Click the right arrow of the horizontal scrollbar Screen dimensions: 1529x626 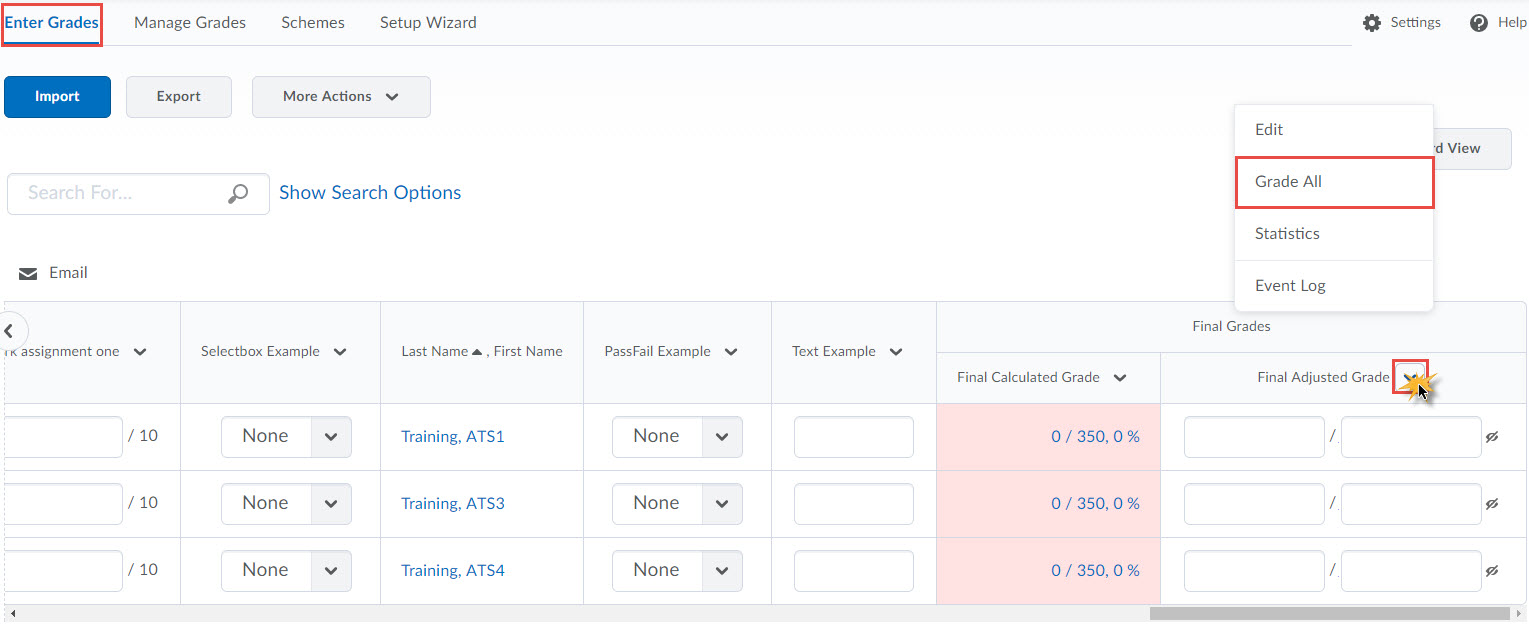(x=1519, y=613)
